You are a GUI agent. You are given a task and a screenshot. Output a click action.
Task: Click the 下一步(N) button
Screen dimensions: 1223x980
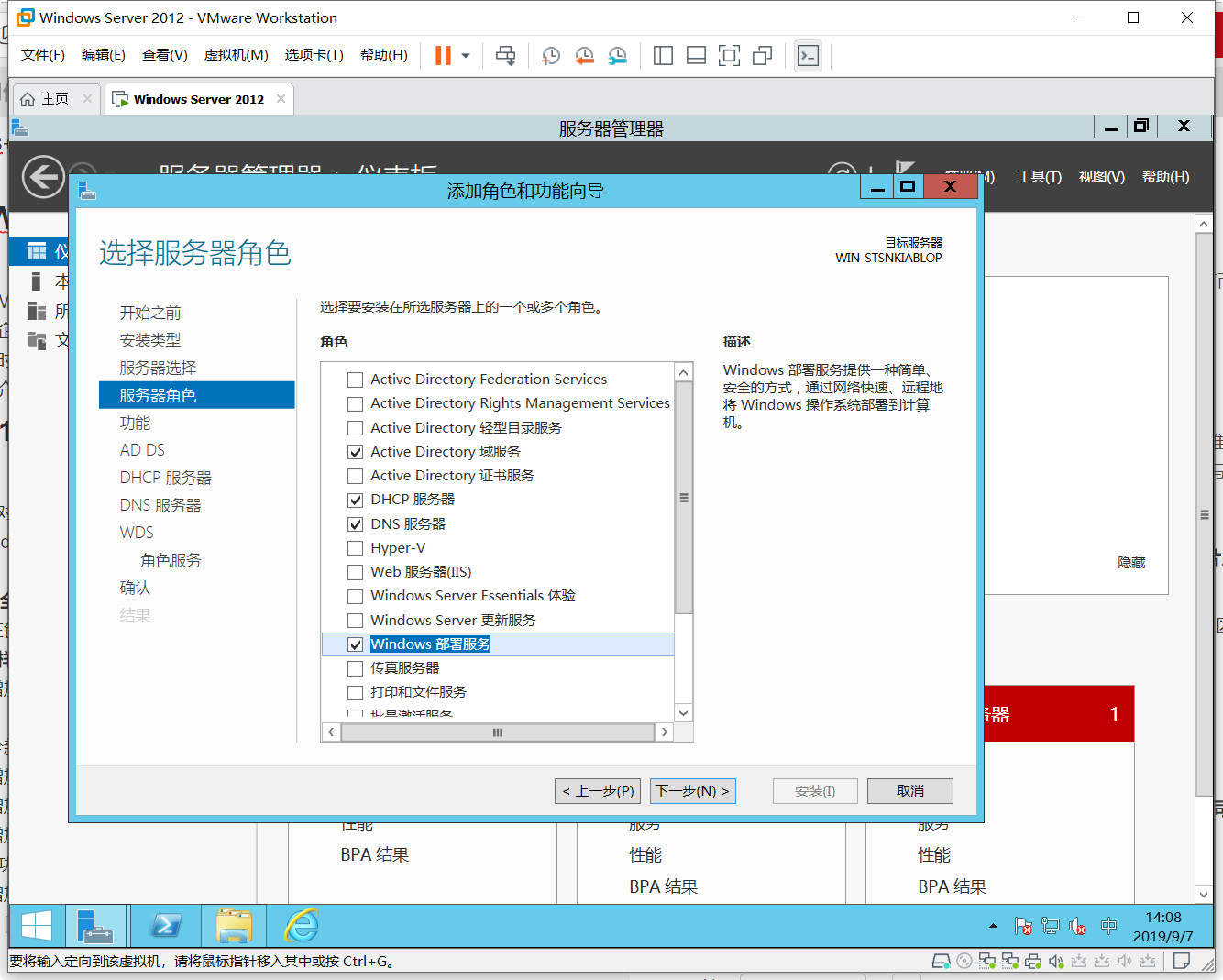692,790
